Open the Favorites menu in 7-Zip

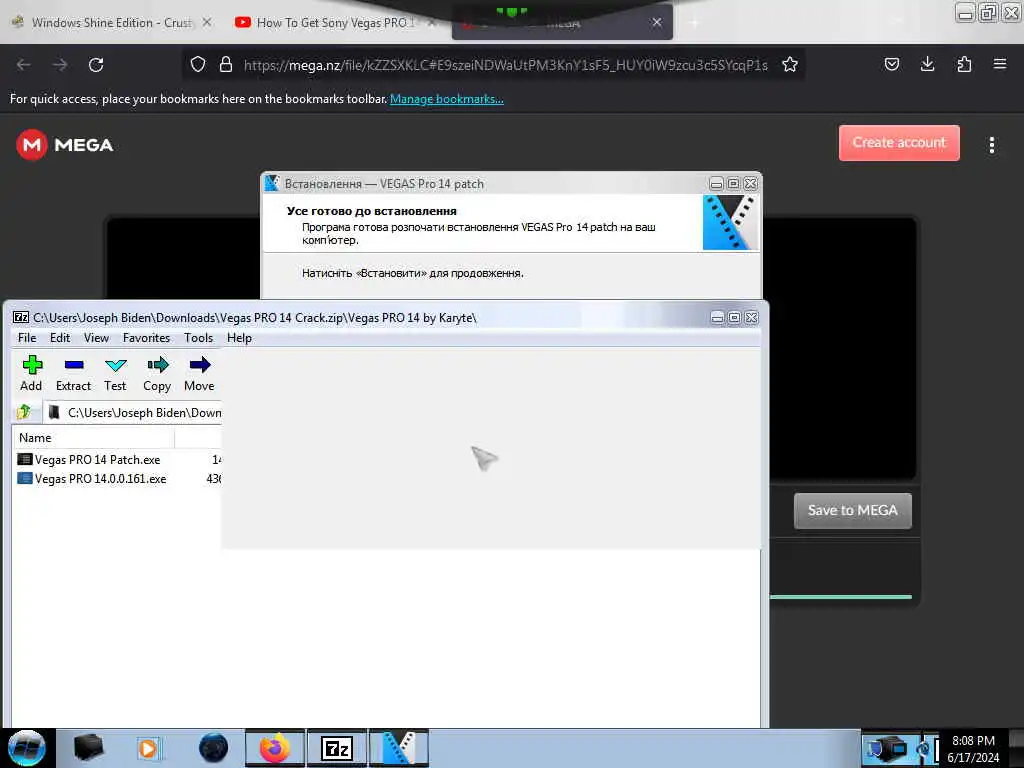[146, 338]
